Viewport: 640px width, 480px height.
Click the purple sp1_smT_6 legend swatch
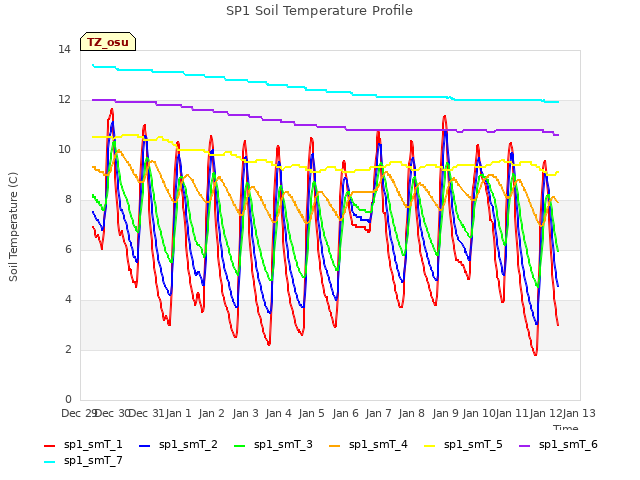point(524,446)
